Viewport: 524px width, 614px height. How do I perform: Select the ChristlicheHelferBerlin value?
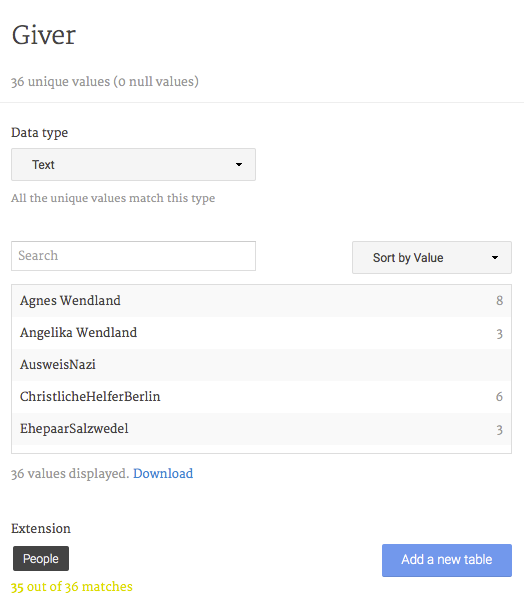[x=90, y=397]
